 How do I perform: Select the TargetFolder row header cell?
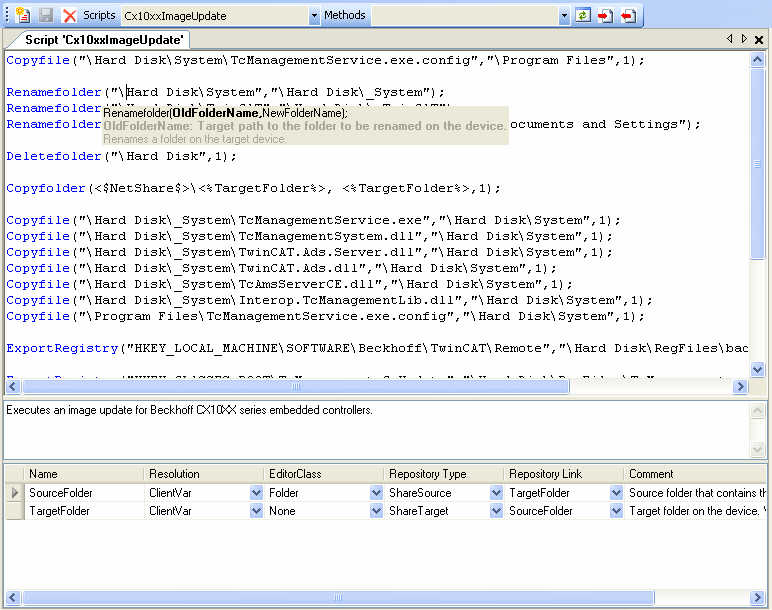pyautogui.click(x=15, y=511)
